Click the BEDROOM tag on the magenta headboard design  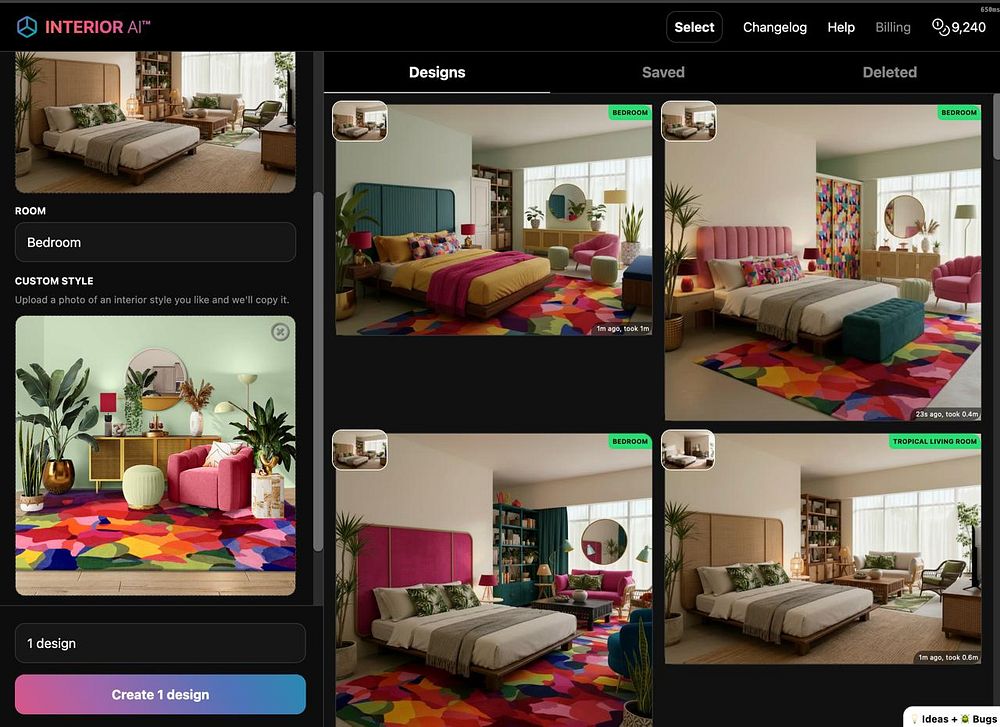tap(629, 441)
